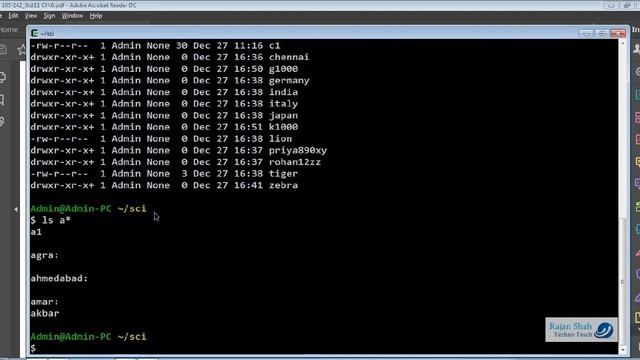The width and height of the screenshot is (640, 360).
Task: Click the 'agra:' output line
Action: click(x=44, y=255)
